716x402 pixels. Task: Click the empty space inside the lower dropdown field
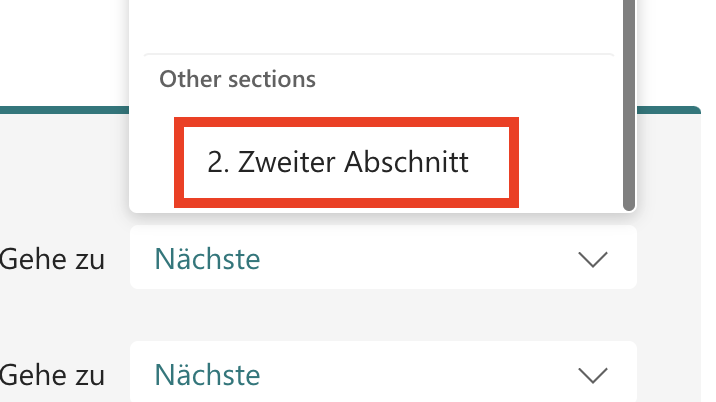pyautogui.click(x=420, y=375)
